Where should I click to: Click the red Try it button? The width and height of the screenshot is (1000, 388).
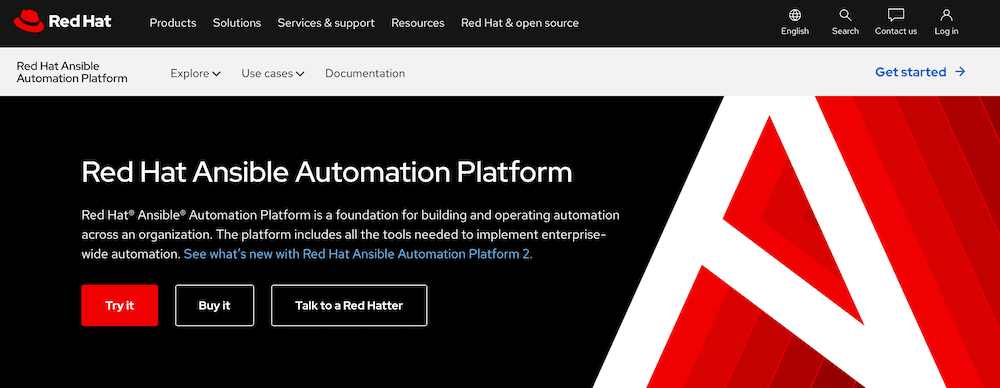(x=120, y=306)
